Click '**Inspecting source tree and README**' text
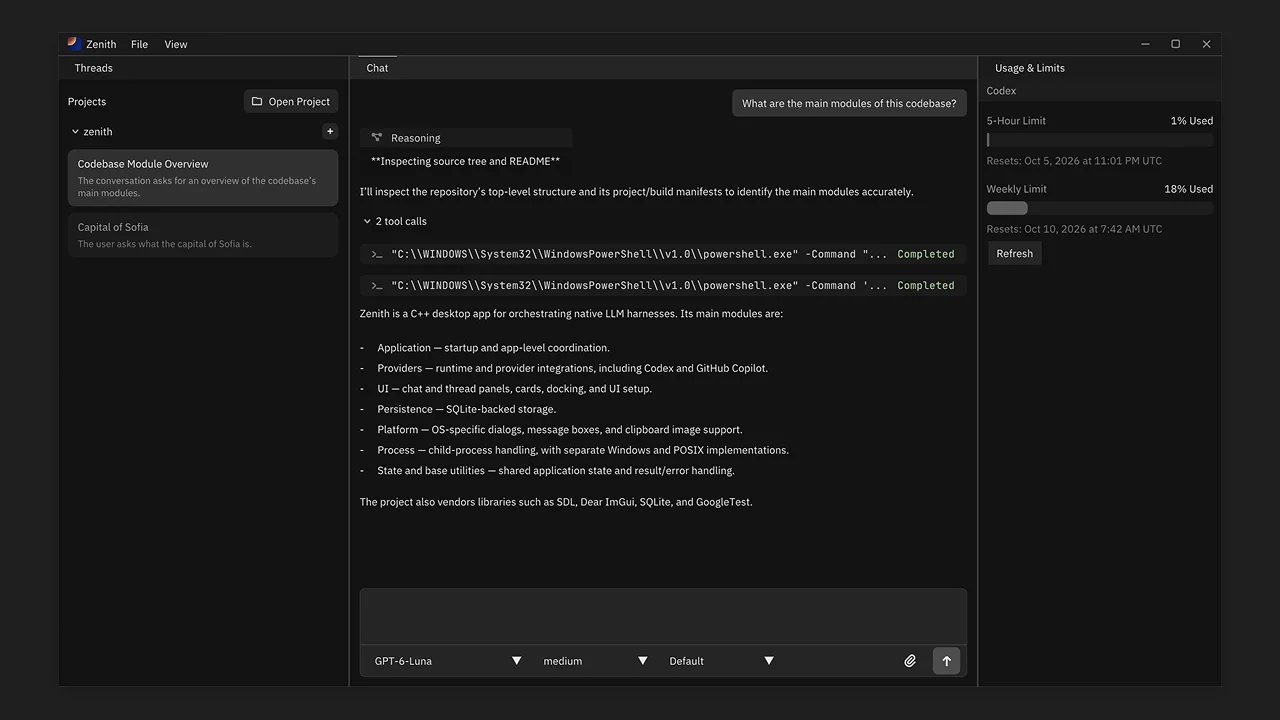This screenshot has width=1280, height=720. point(465,161)
